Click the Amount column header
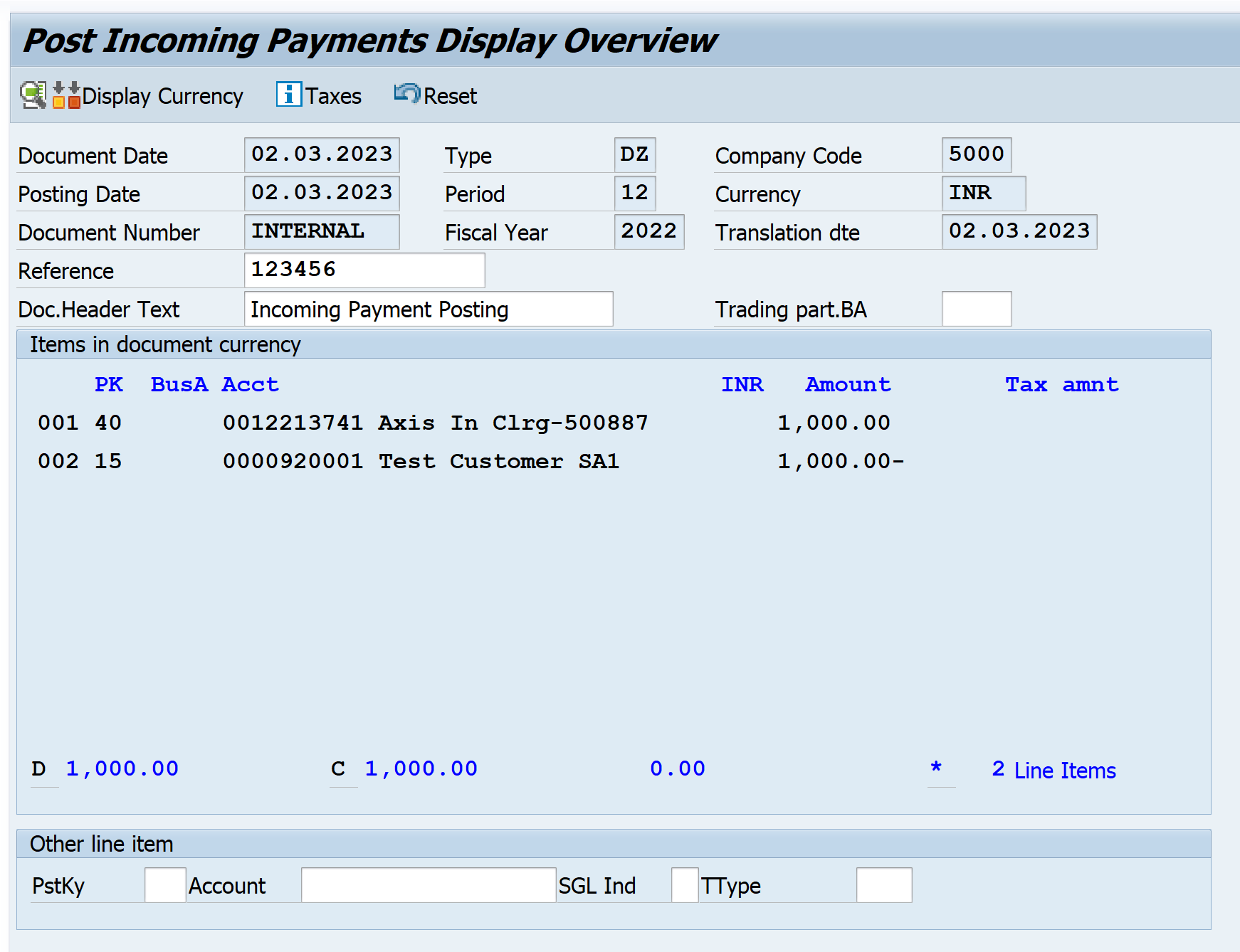 (x=848, y=384)
